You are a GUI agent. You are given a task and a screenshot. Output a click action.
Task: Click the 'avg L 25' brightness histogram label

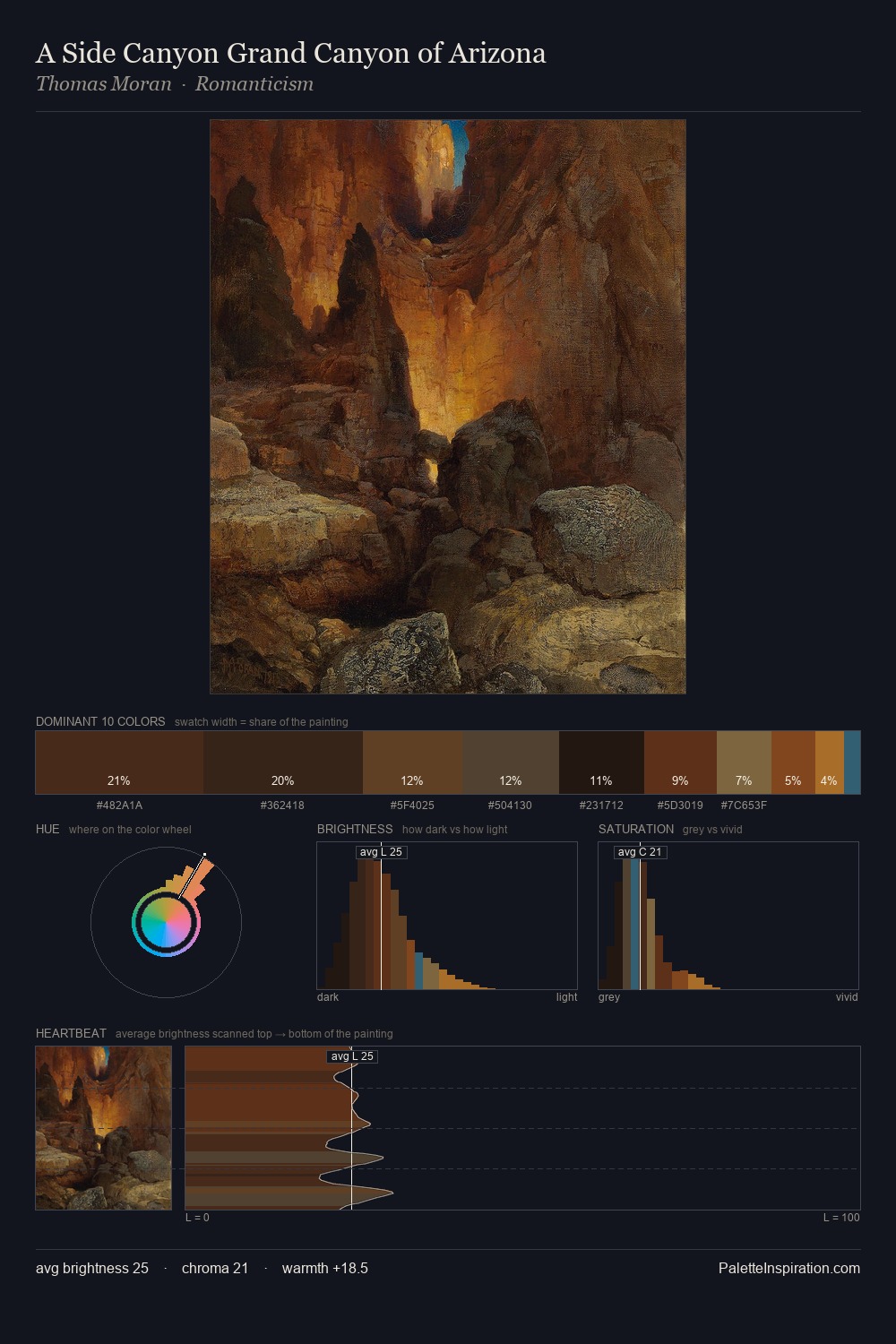pos(382,852)
